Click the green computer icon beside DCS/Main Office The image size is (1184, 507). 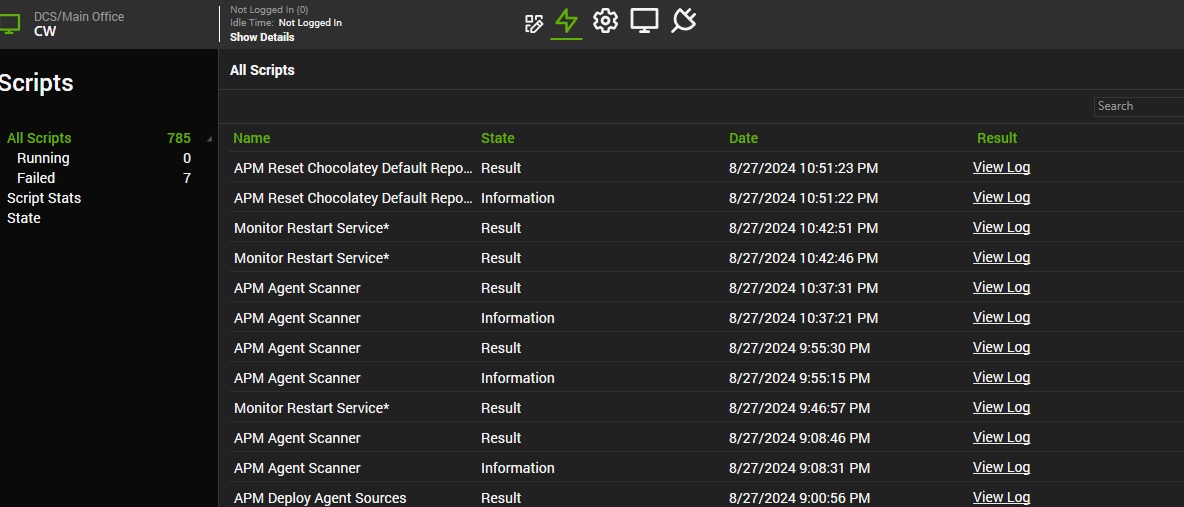point(10,24)
